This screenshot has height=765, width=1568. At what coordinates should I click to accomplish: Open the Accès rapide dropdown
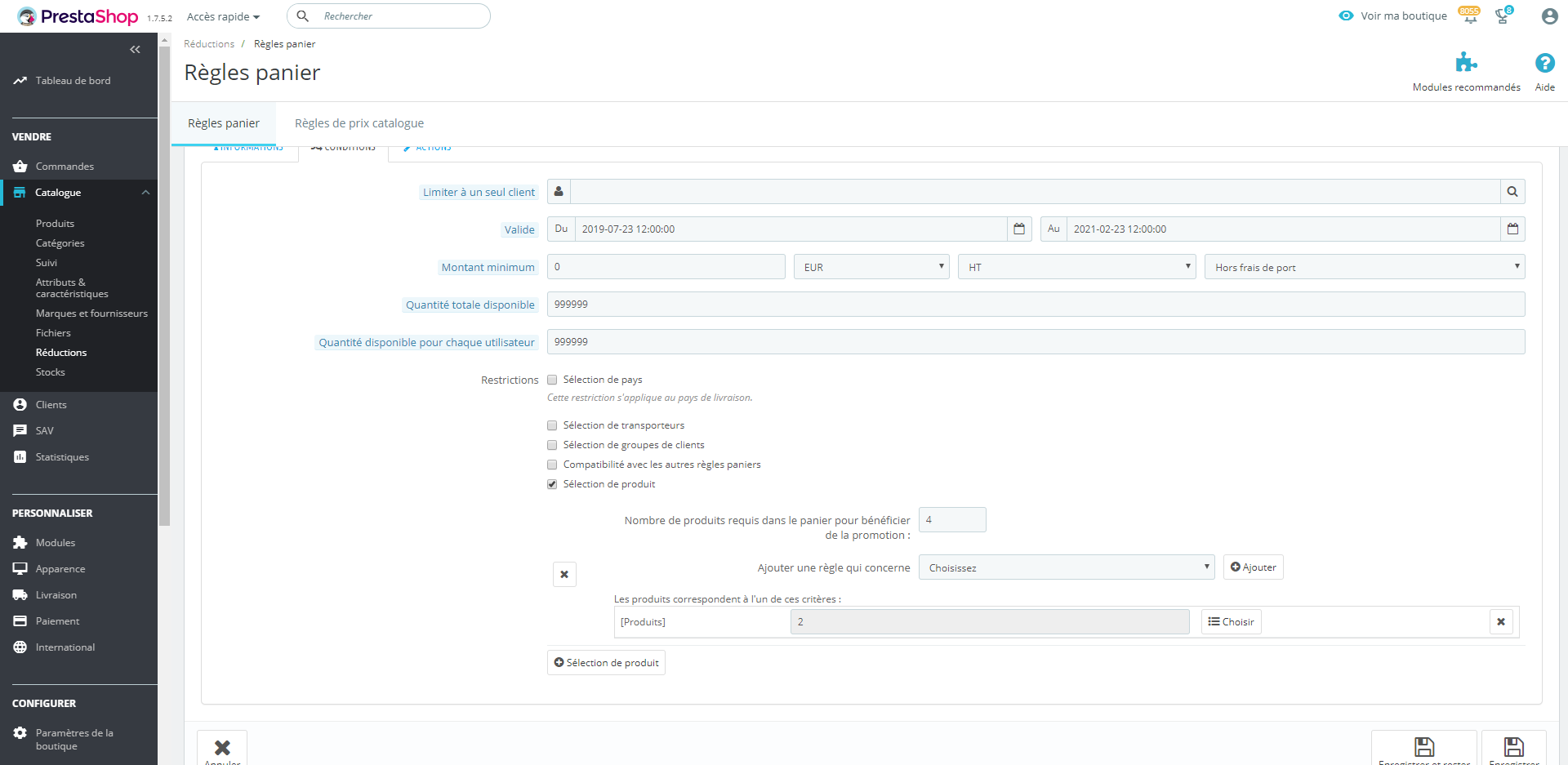(223, 16)
